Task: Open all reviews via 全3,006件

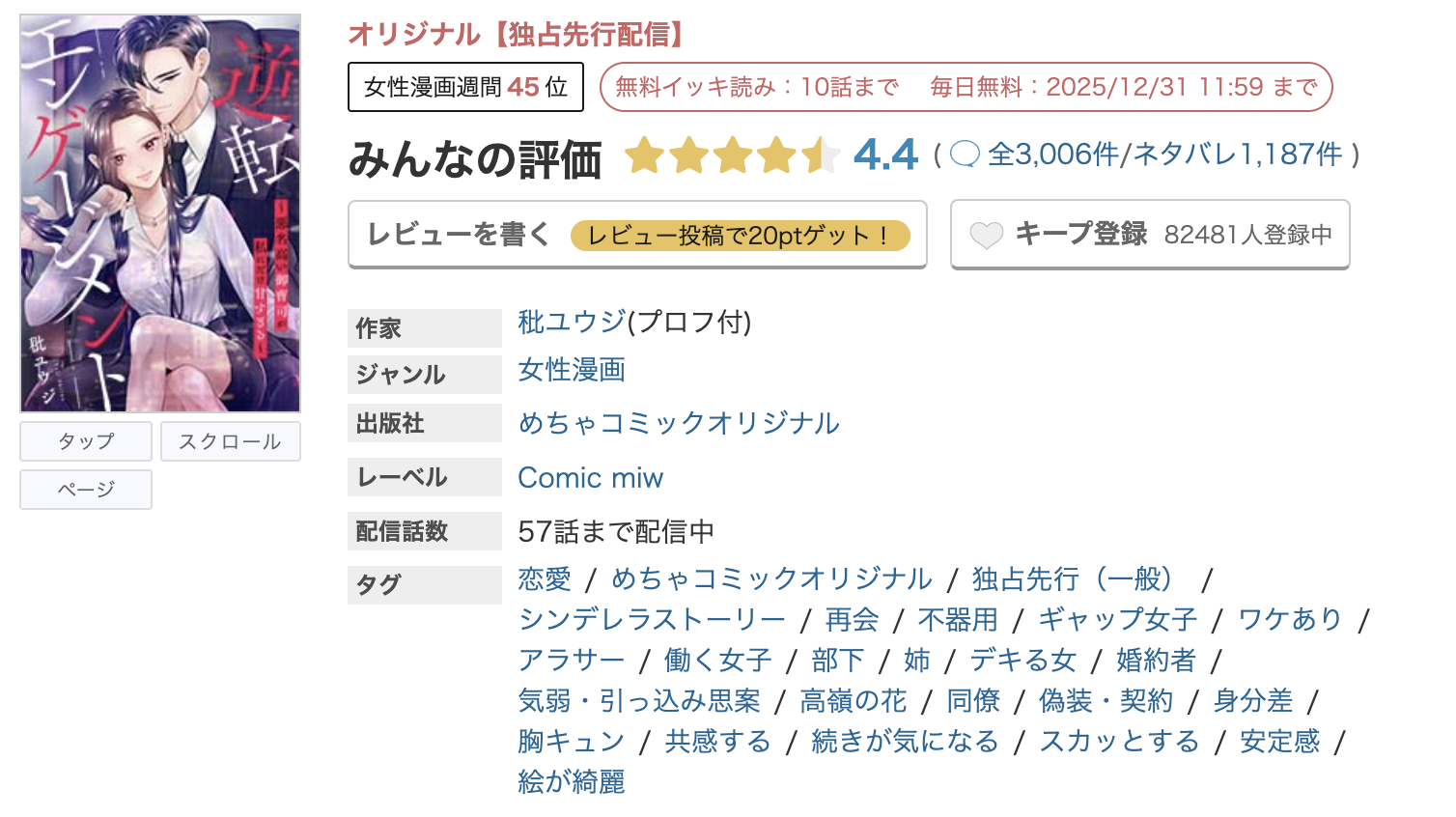Action: (x=1052, y=154)
